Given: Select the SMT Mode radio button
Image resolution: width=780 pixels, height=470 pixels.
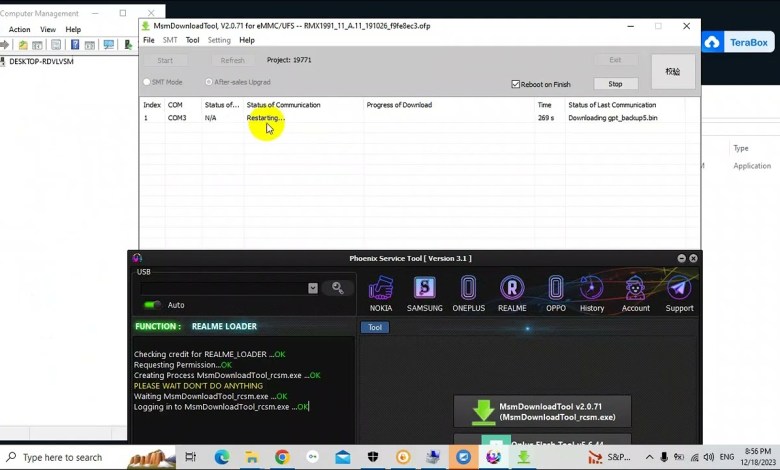Looking at the screenshot, I should coord(147,82).
